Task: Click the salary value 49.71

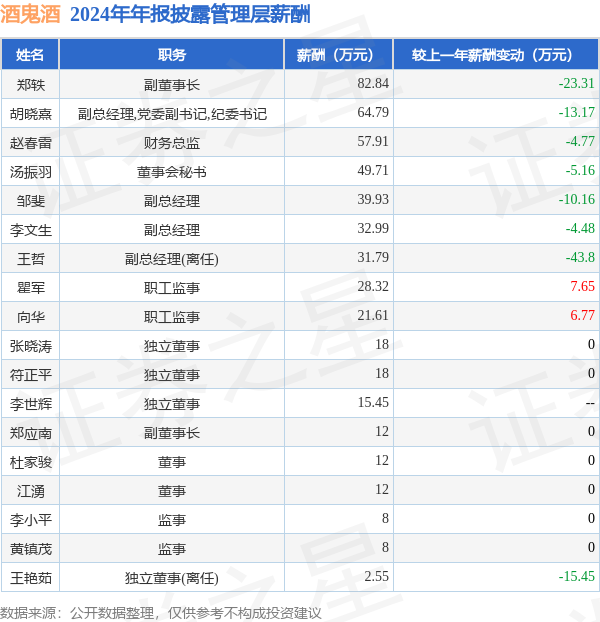Action: [373, 170]
